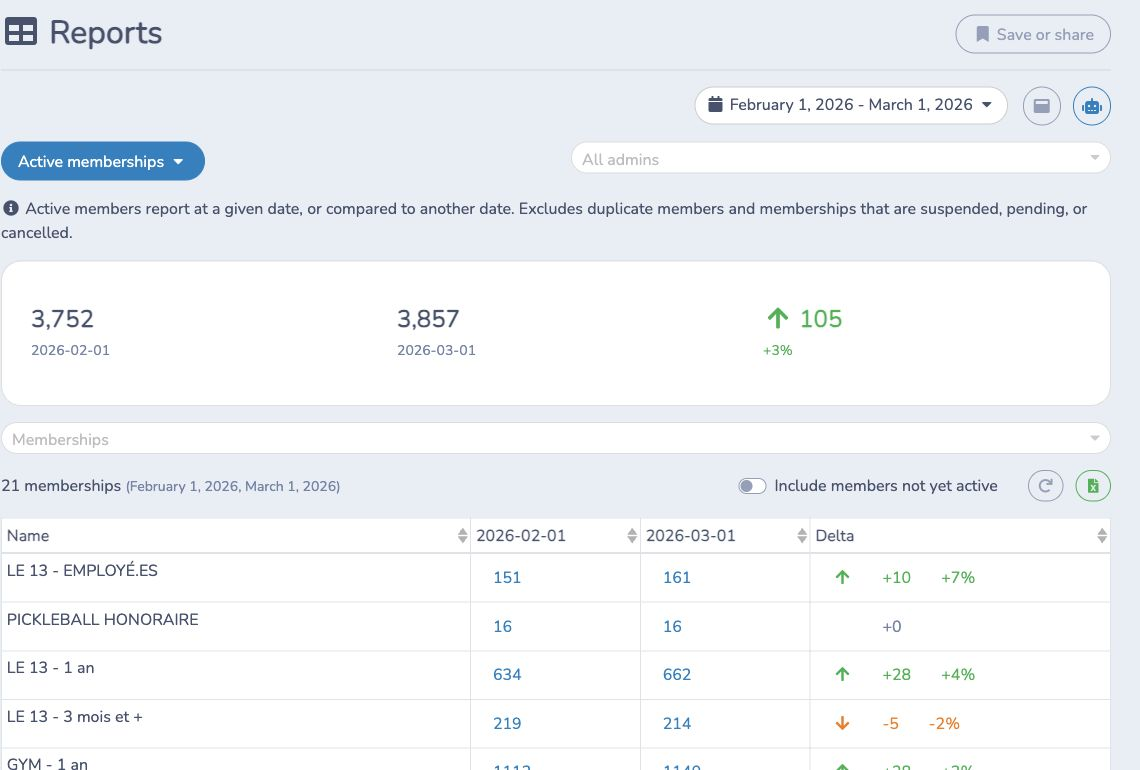Click the large green up arrow by 105
The height and width of the screenshot is (770, 1140).
[777, 318]
